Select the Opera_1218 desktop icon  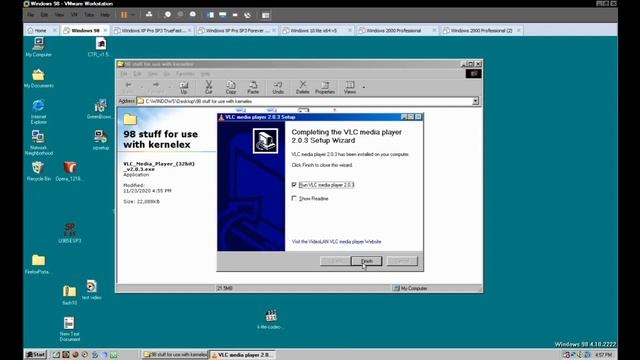coord(69,171)
